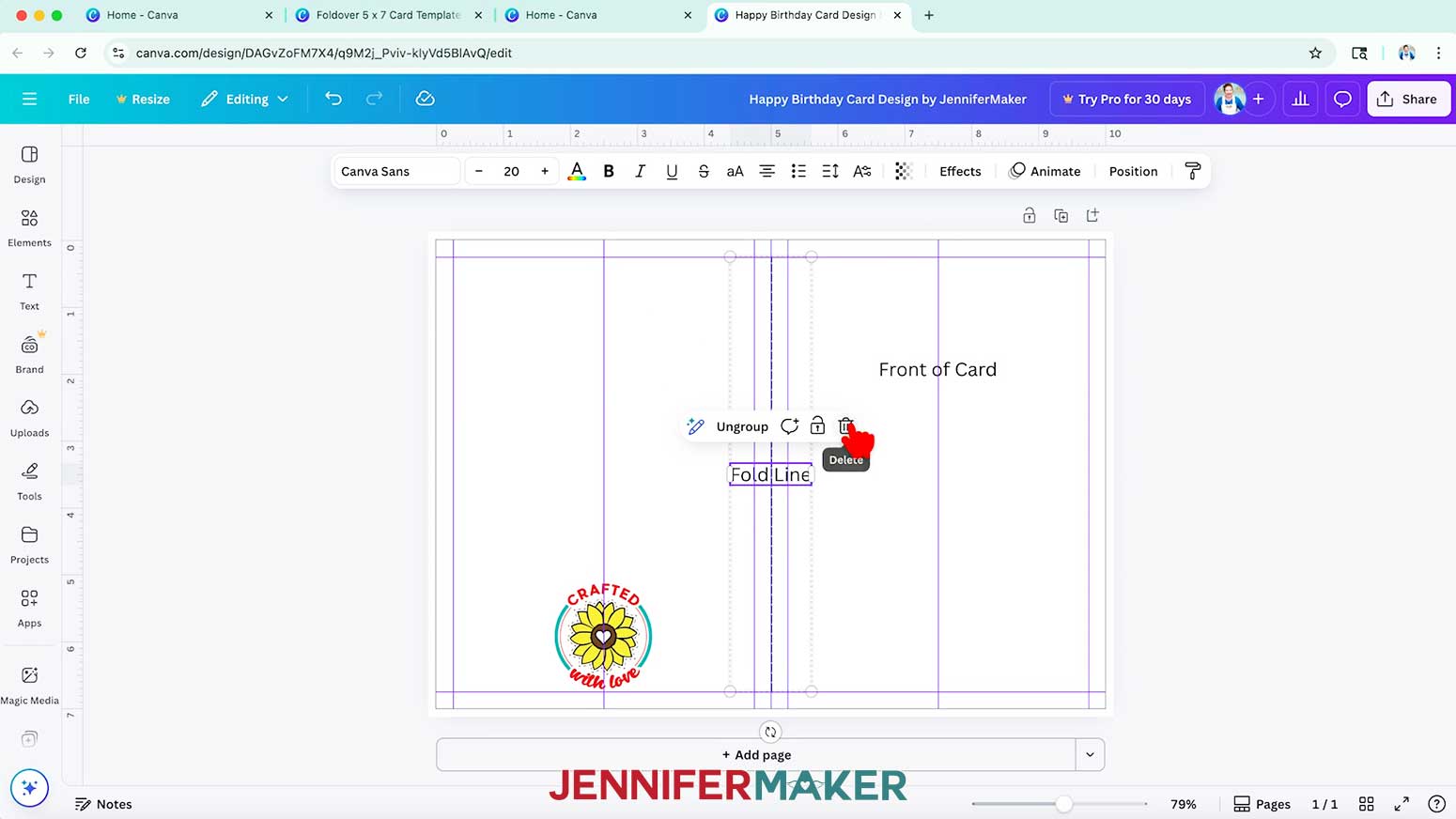Image resolution: width=1456 pixels, height=819 pixels.
Task: Redo the last action
Action: coord(374,99)
